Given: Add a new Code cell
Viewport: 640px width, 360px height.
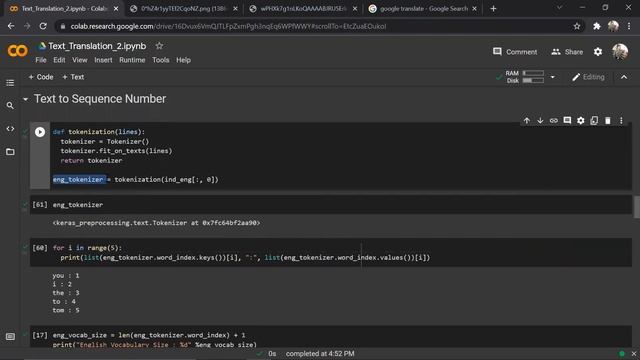Looking at the screenshot, I should [x=41, y=77].
